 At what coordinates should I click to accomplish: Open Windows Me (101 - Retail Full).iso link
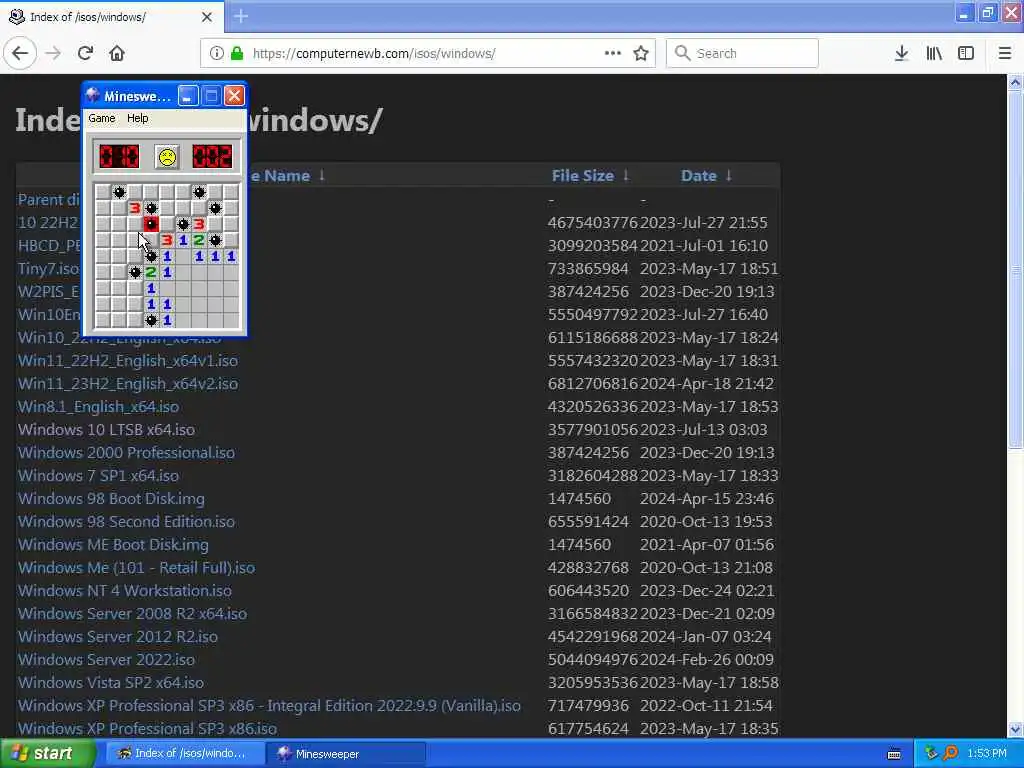136,568
